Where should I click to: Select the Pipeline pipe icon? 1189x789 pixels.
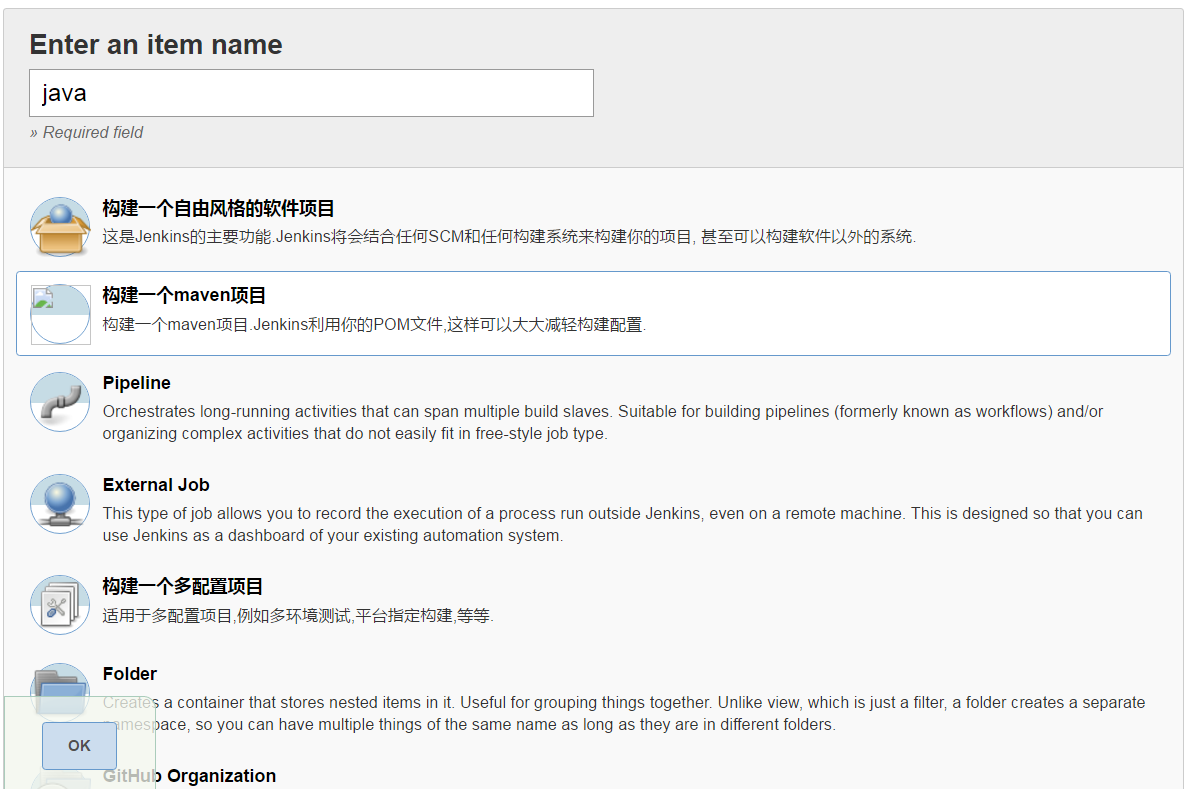click(60, 402)
